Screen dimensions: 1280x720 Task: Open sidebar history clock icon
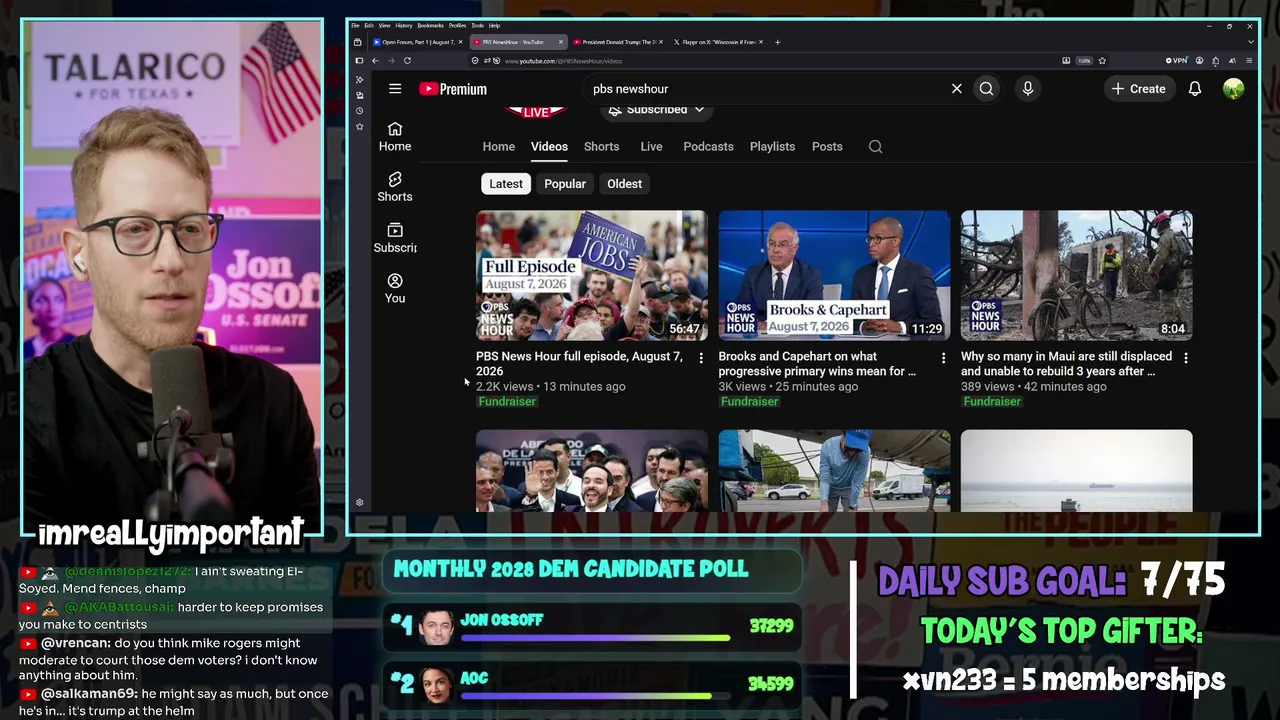click(360, 111)
